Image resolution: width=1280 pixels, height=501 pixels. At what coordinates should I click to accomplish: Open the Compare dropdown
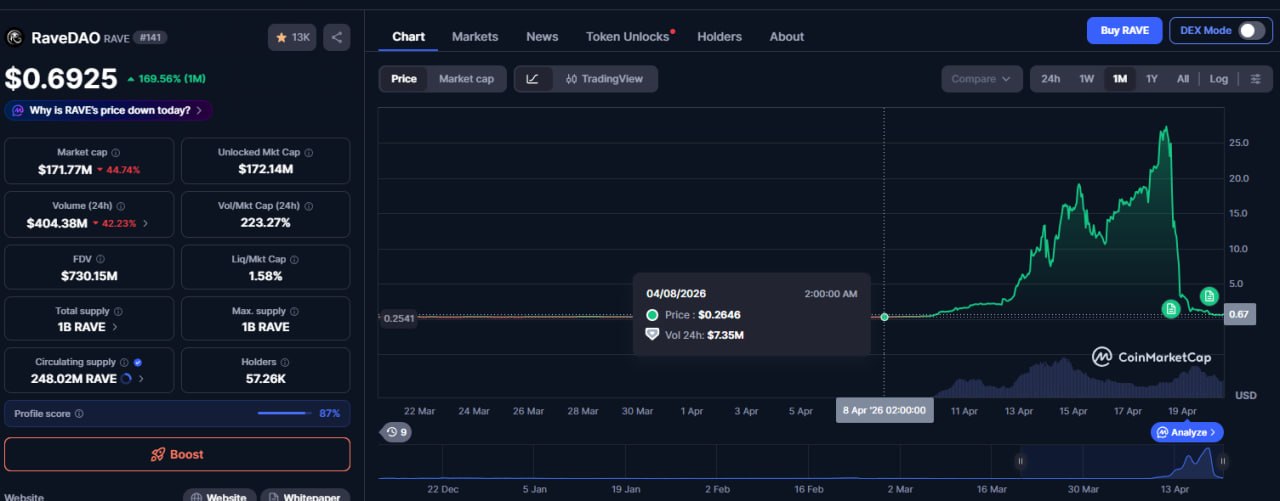(981, 79)
